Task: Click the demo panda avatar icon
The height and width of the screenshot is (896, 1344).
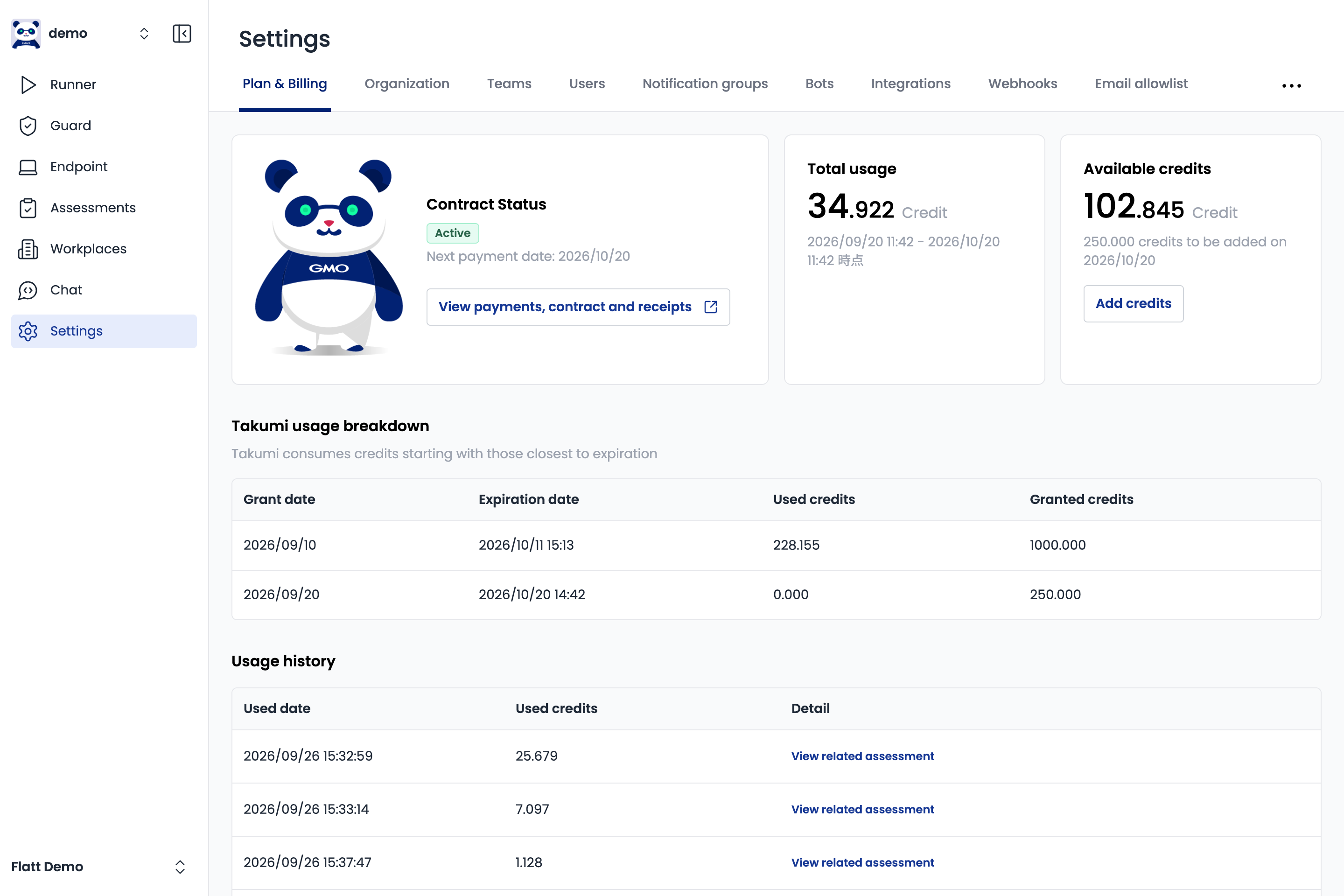Action: [x=26, y=34]
